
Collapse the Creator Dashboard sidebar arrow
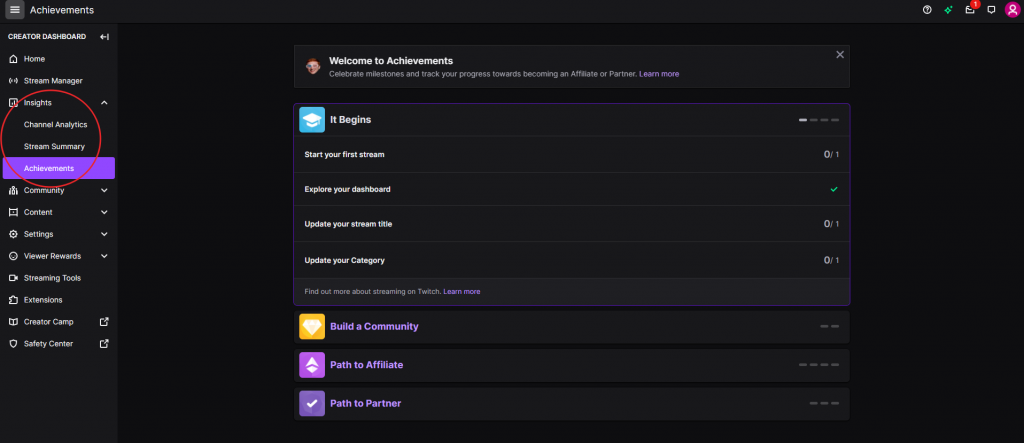pos(104,37)
